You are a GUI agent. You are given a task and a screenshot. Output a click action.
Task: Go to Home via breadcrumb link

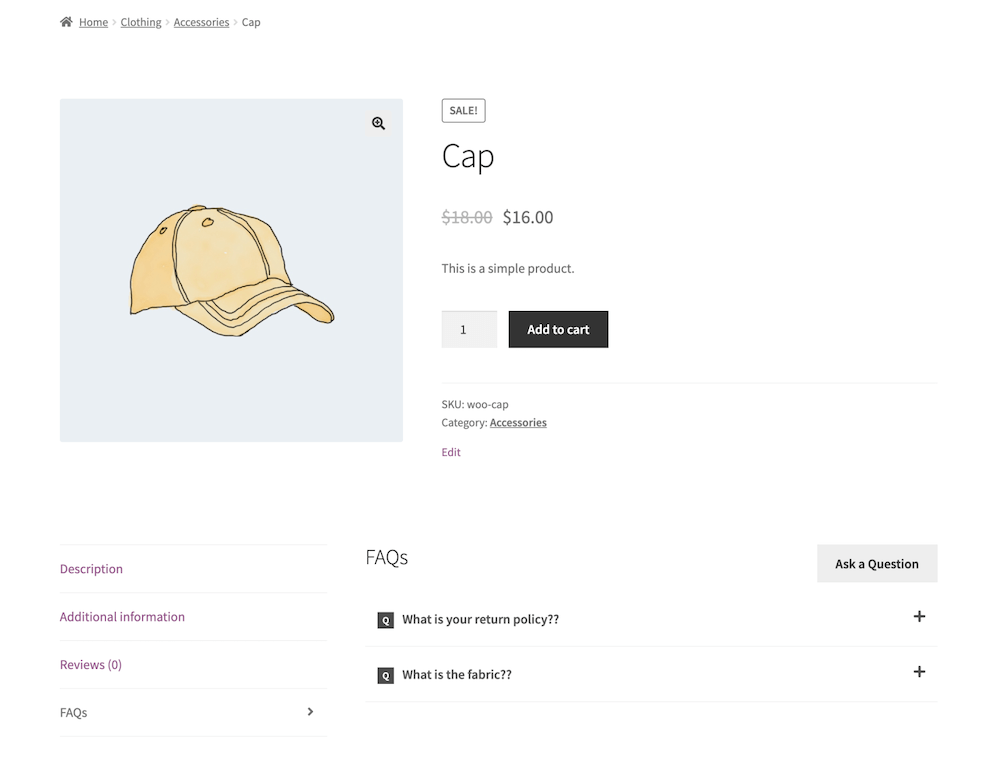click(x=93, y=22)
